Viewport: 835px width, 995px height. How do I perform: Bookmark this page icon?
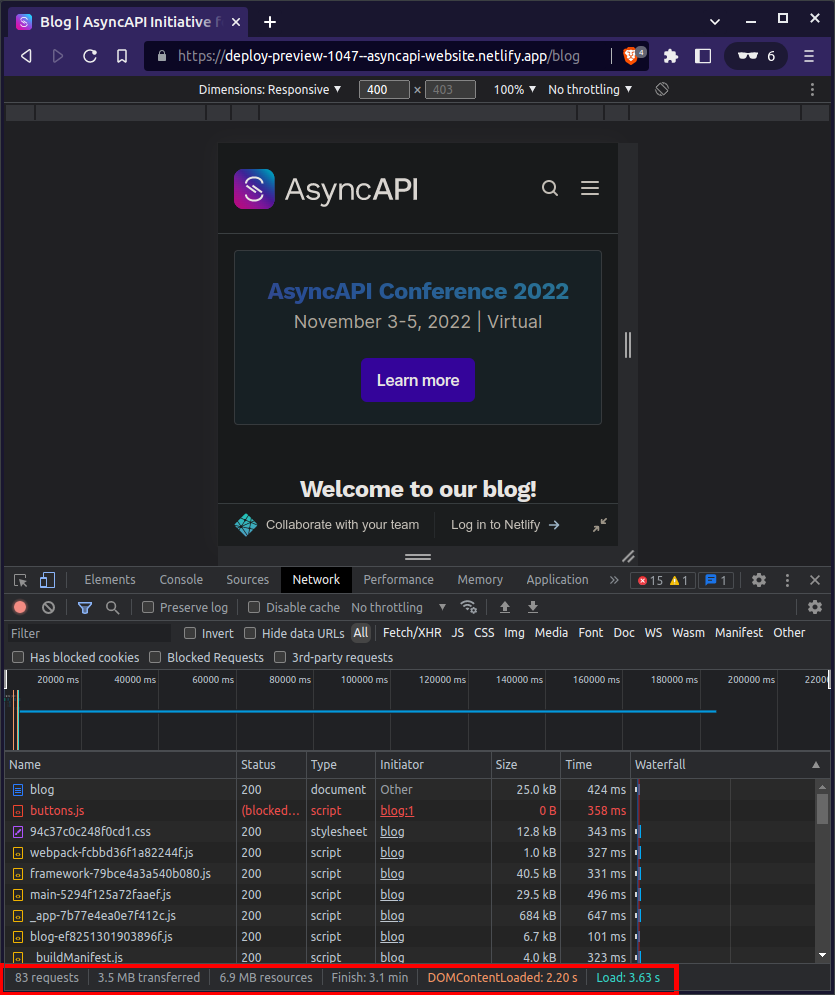[122, 56]
